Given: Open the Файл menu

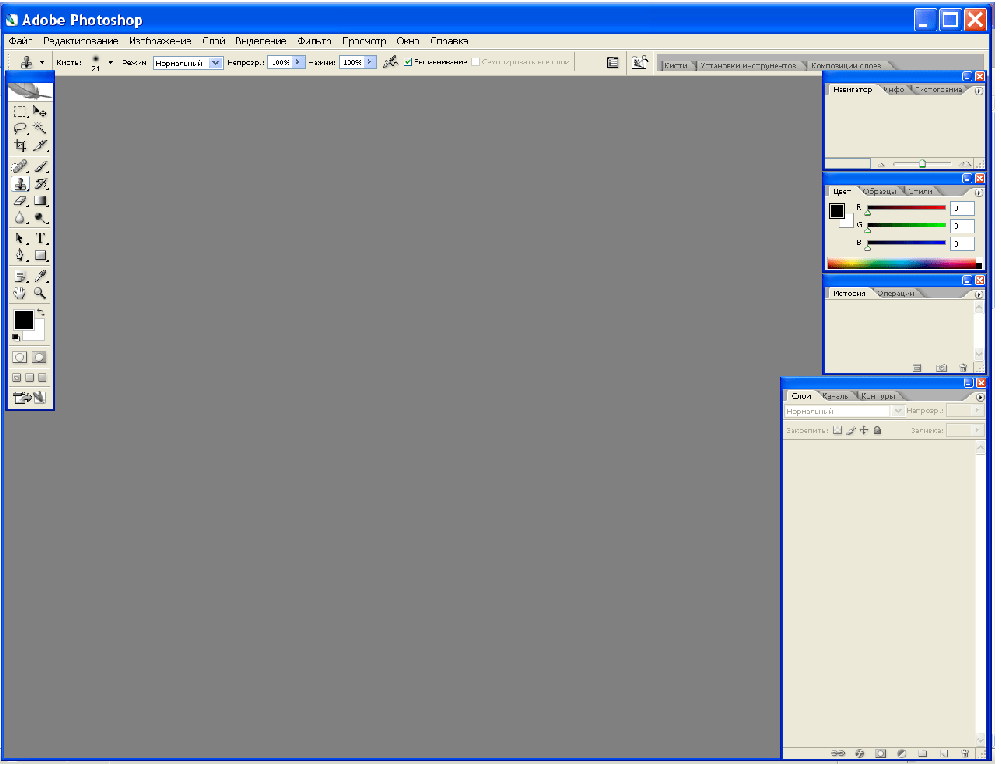Looking at the screenshot, I should click(x=20, y=41).
